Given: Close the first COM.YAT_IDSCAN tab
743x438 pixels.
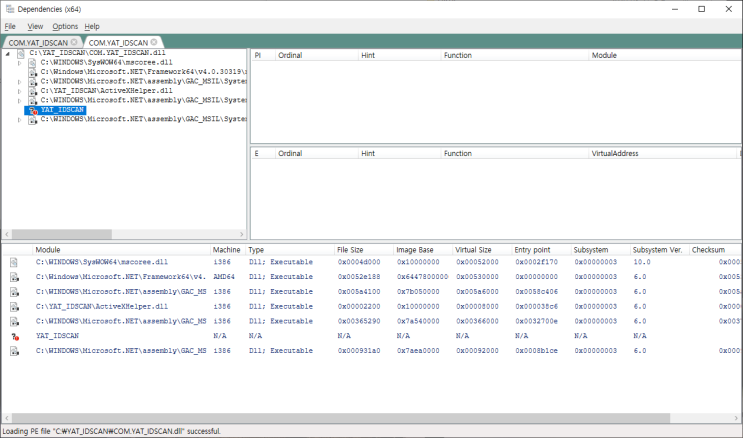Looking at the screenshot, I should (x=75, y=42).
